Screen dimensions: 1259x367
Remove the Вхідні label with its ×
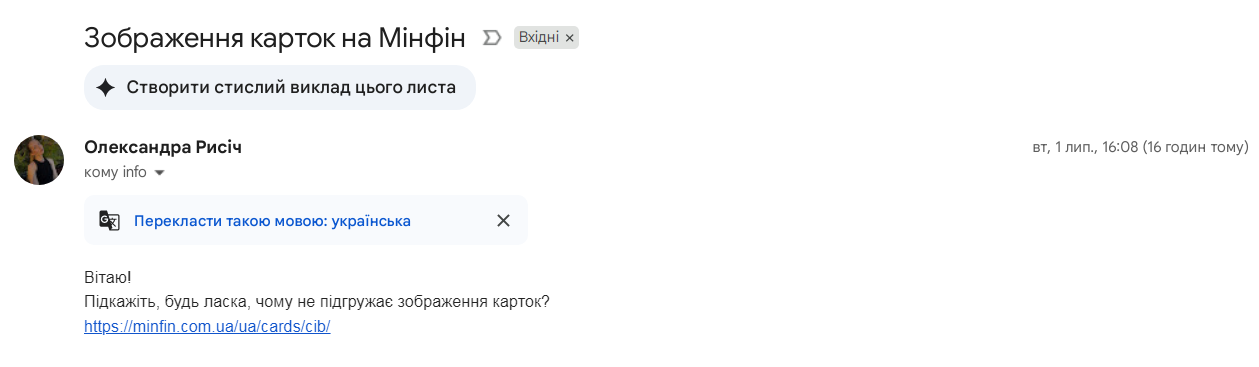[x=570, y=38]
